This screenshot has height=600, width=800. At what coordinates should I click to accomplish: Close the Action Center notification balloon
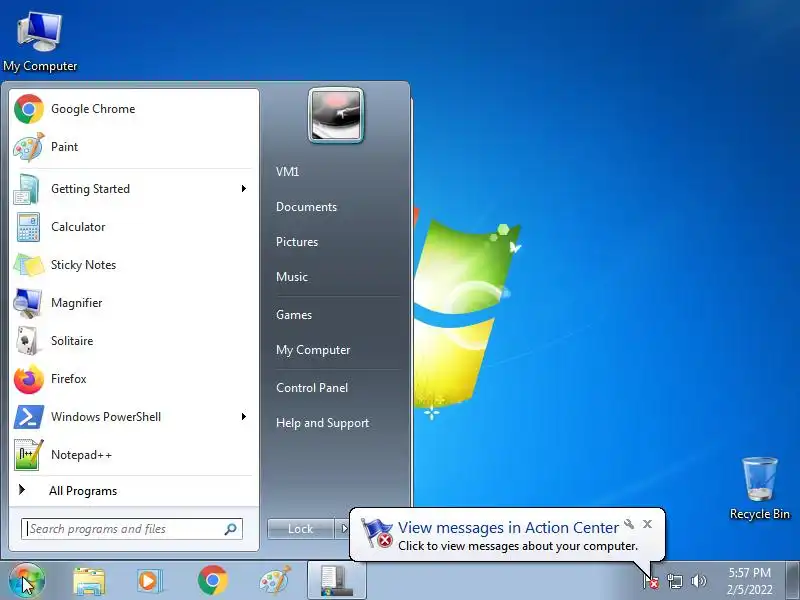coord(647,524)
